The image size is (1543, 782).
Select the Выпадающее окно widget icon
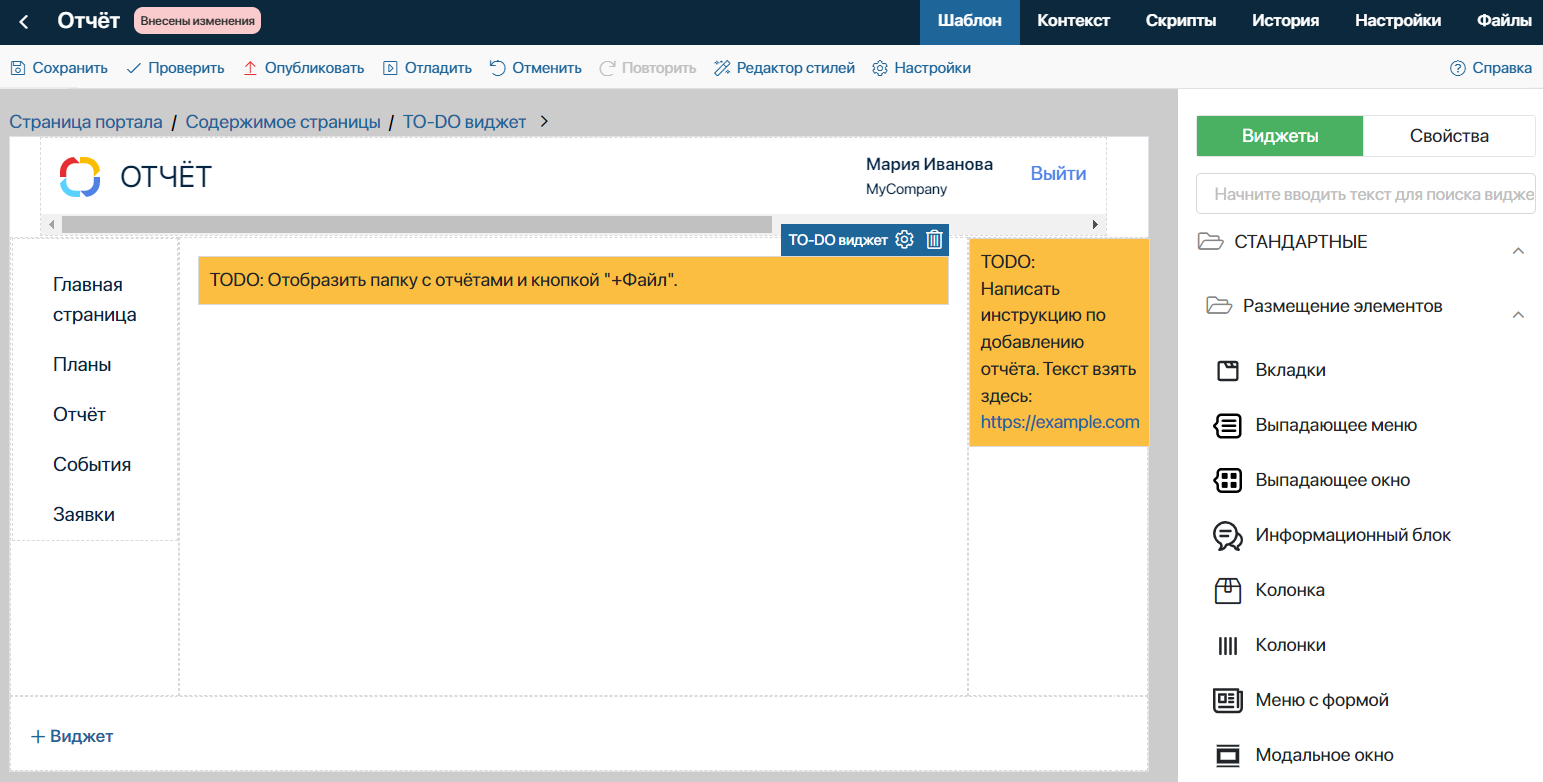(x=1228, y=480)
